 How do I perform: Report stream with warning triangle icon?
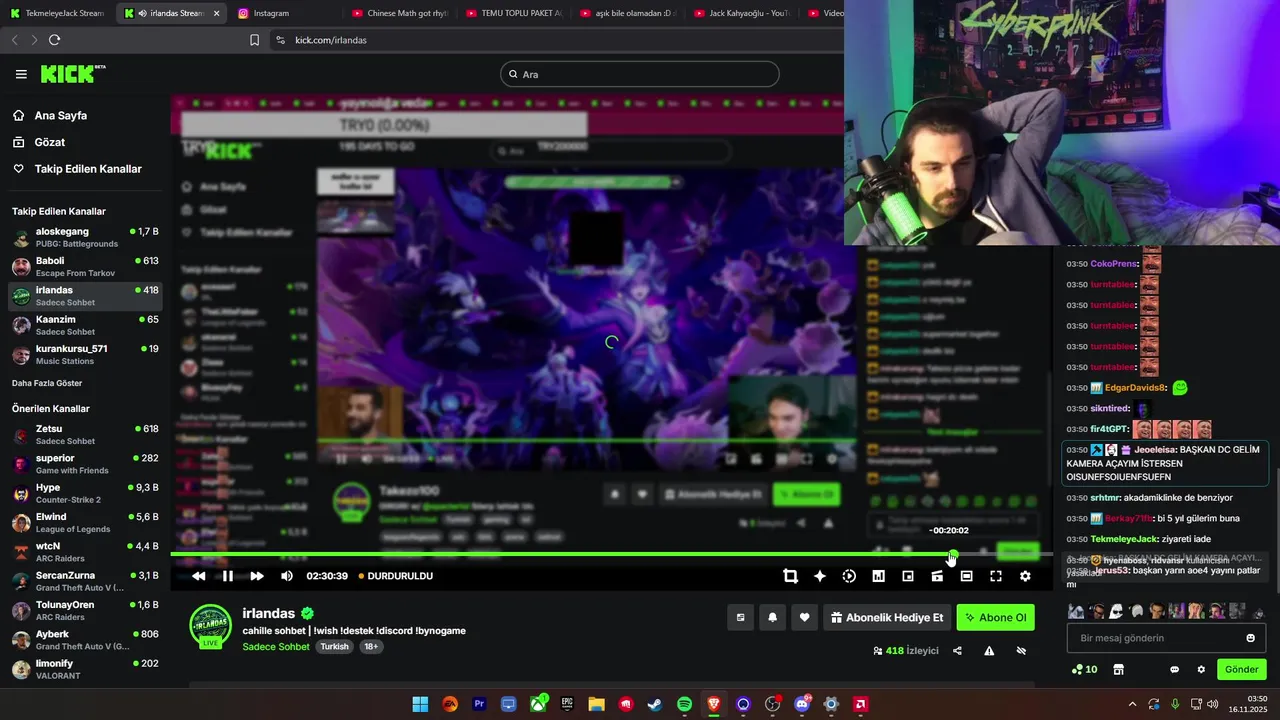(989, 651)
